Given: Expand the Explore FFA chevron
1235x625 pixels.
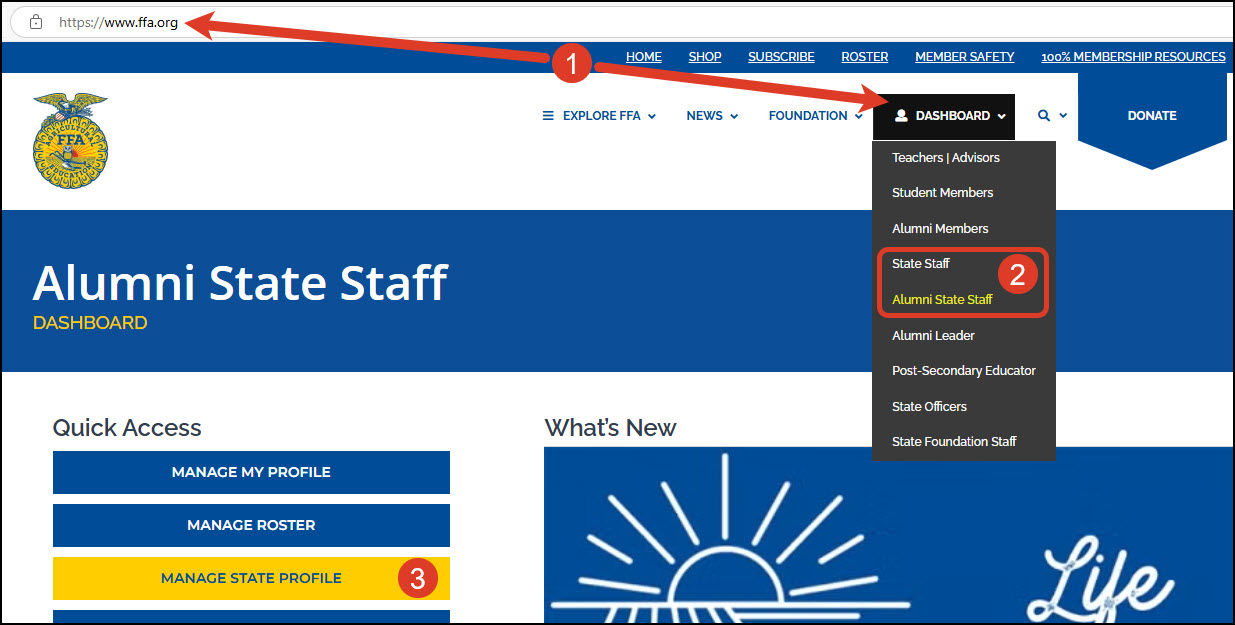Looking at the screenshot, I should click(x=652, y=117).
